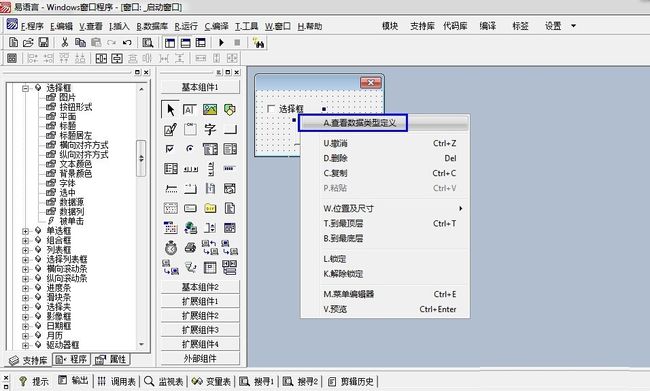Open the B.数据库 menu
The height and width of the screenshot is (391, 650).
pyautogui.click(x=152, y=27)
